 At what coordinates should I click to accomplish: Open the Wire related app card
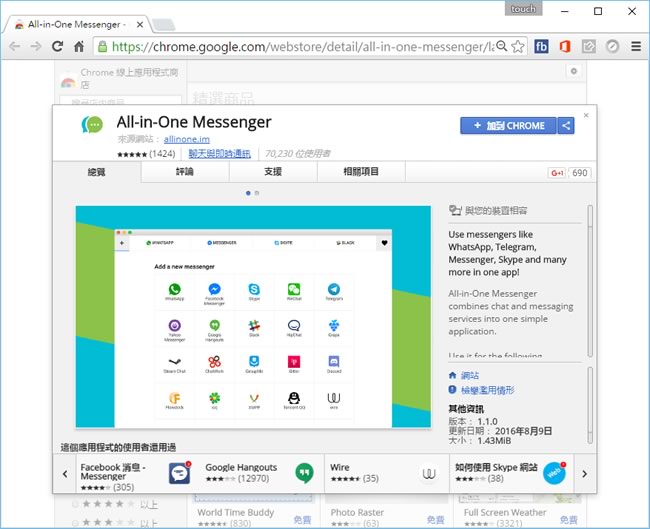pos(386,473)
